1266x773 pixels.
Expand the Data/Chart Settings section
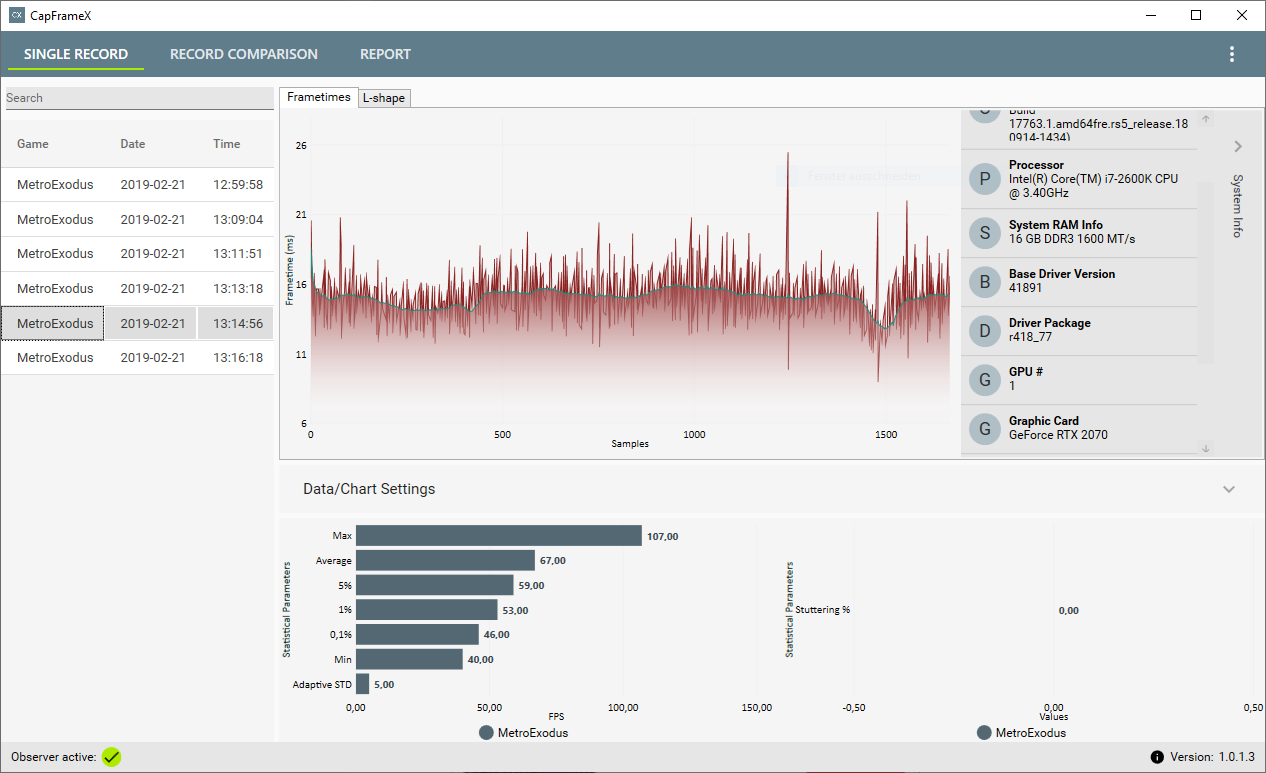pos(1229,489)
